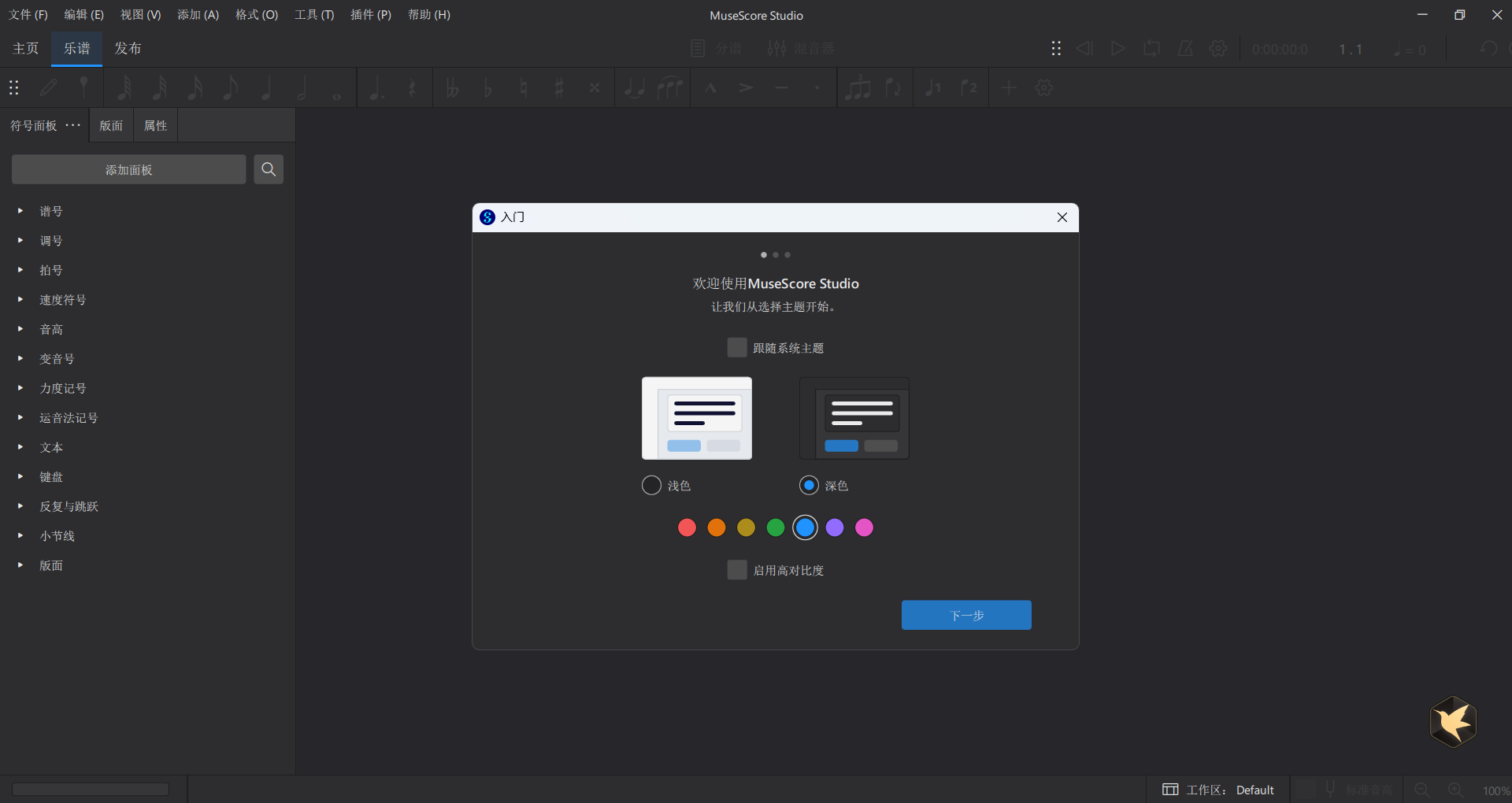Viewport: 1512px width, 803px height.
Task: Choose the purple accent color
Action: pyautogui.click(x=835, y=527)
